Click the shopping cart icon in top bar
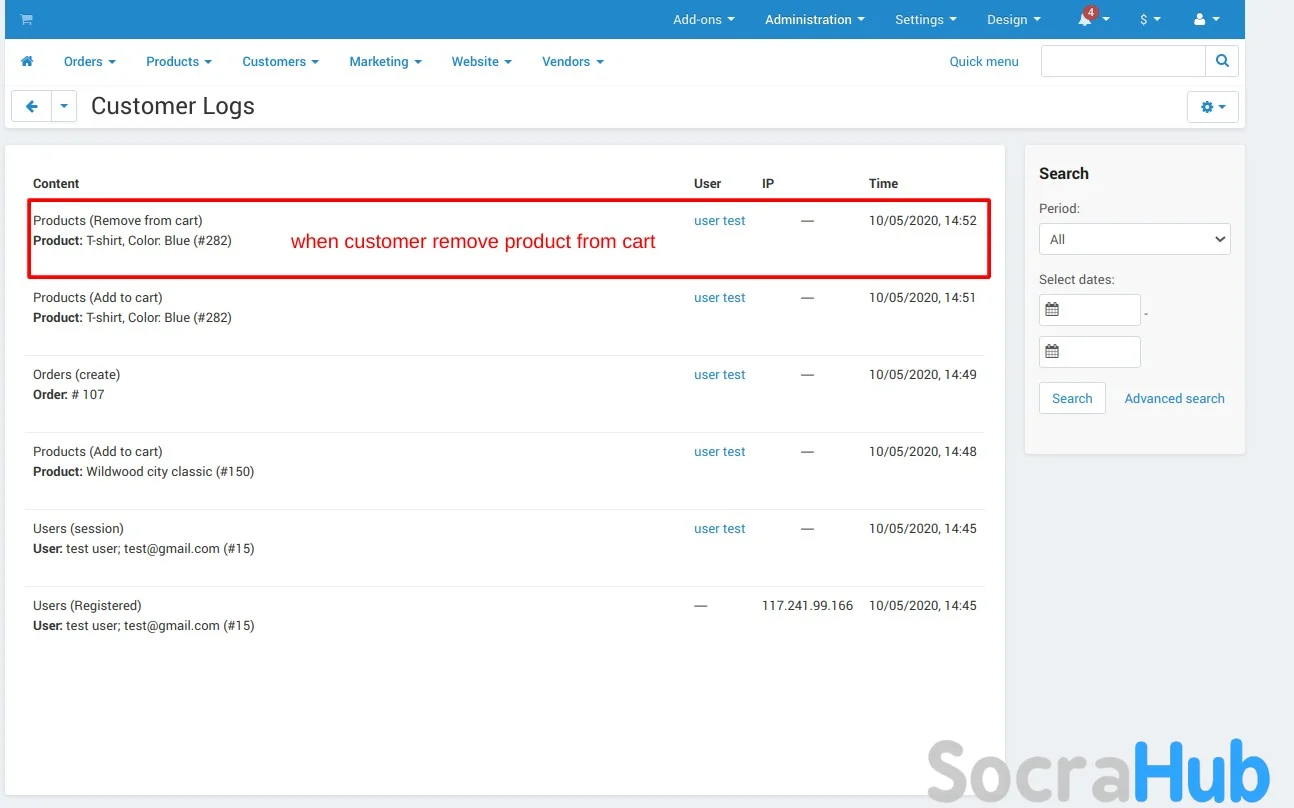The image size is (1294, 808). (x=26, y=20)
